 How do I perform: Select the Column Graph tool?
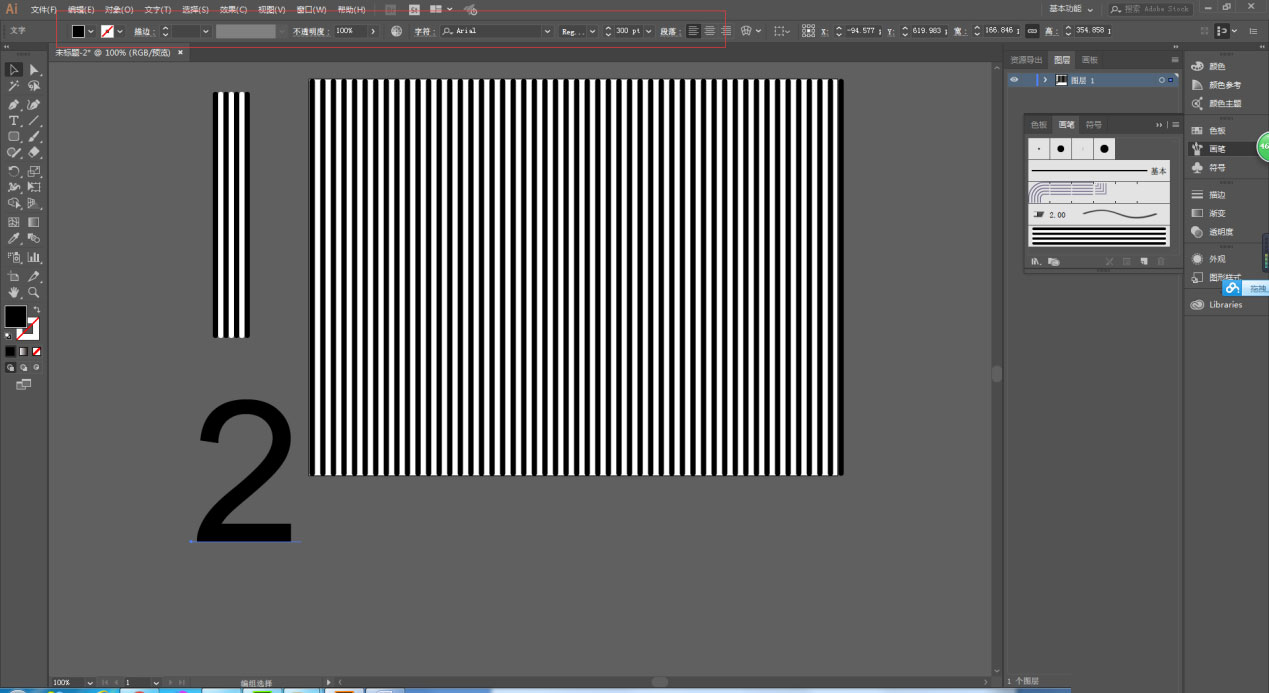click(x=34, y=257)
